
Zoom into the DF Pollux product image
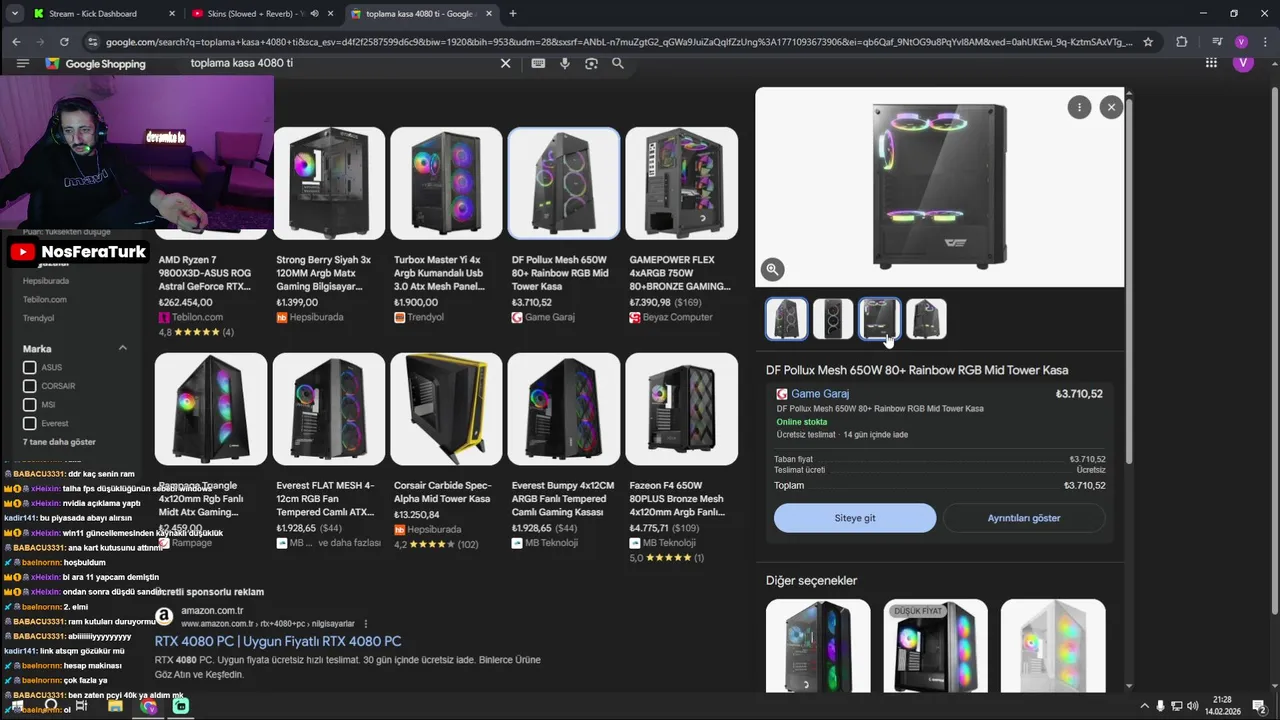tap(772, 269)
